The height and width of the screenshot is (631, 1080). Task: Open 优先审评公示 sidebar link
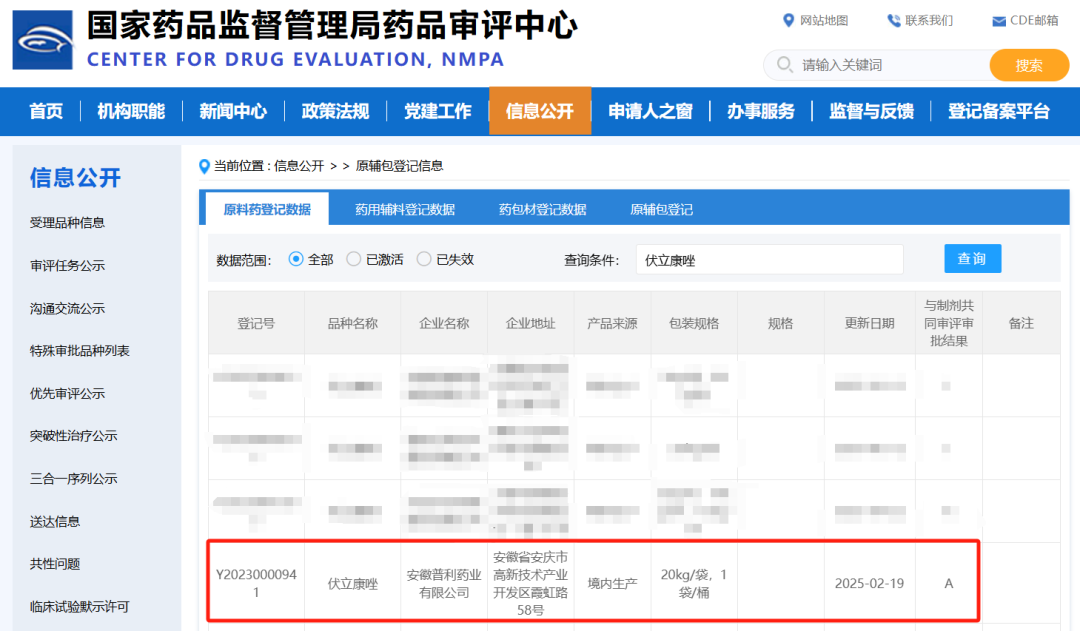[x=67, y=394]
